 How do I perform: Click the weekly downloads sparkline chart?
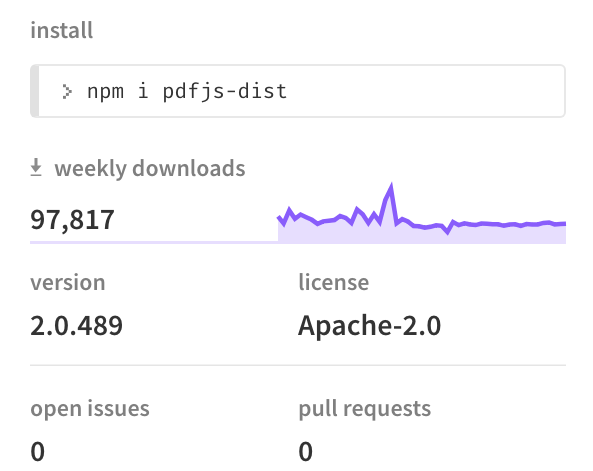click(x=422, y=213)
